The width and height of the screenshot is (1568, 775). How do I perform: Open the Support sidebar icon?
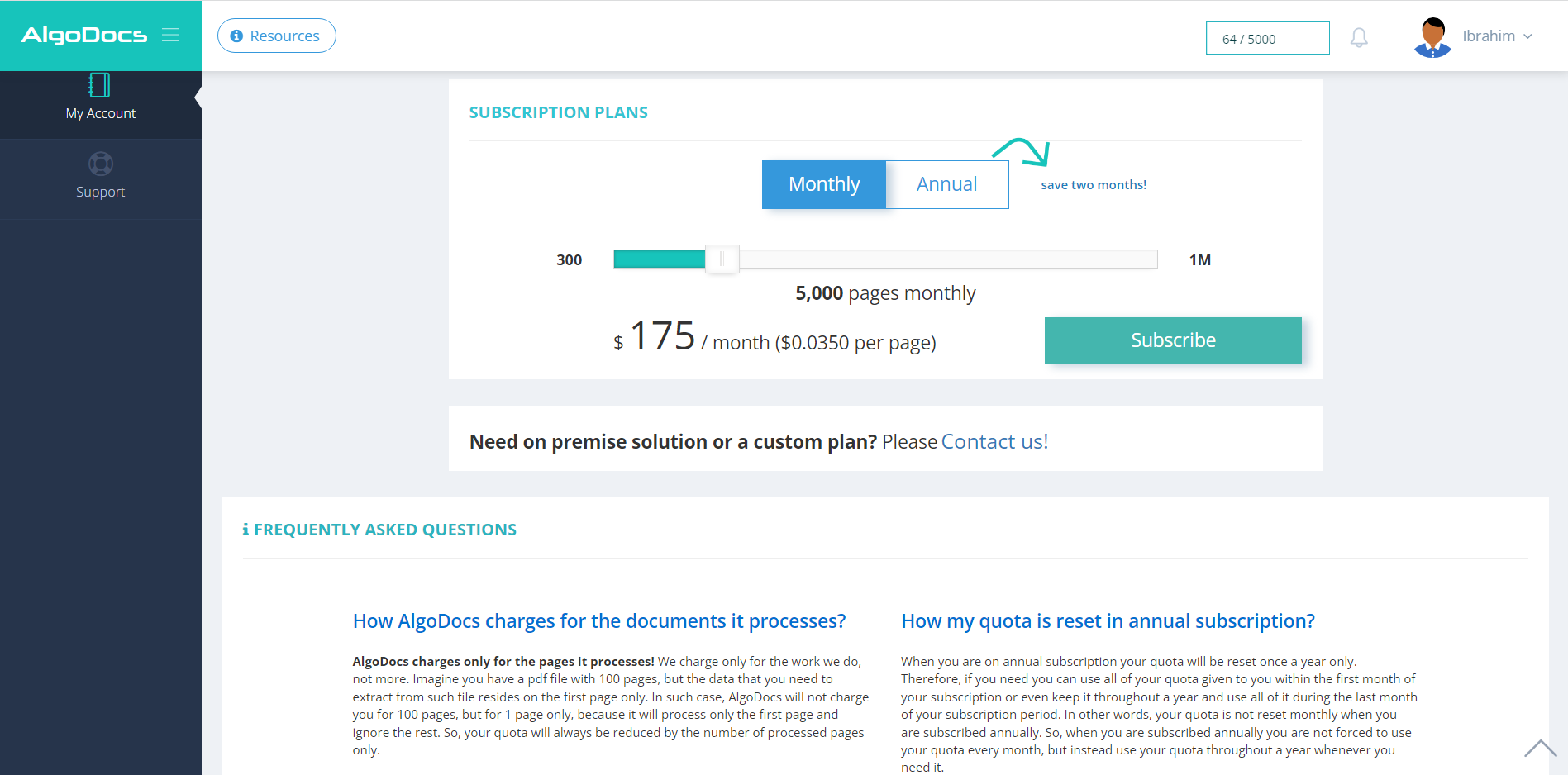tap(100, 164)
